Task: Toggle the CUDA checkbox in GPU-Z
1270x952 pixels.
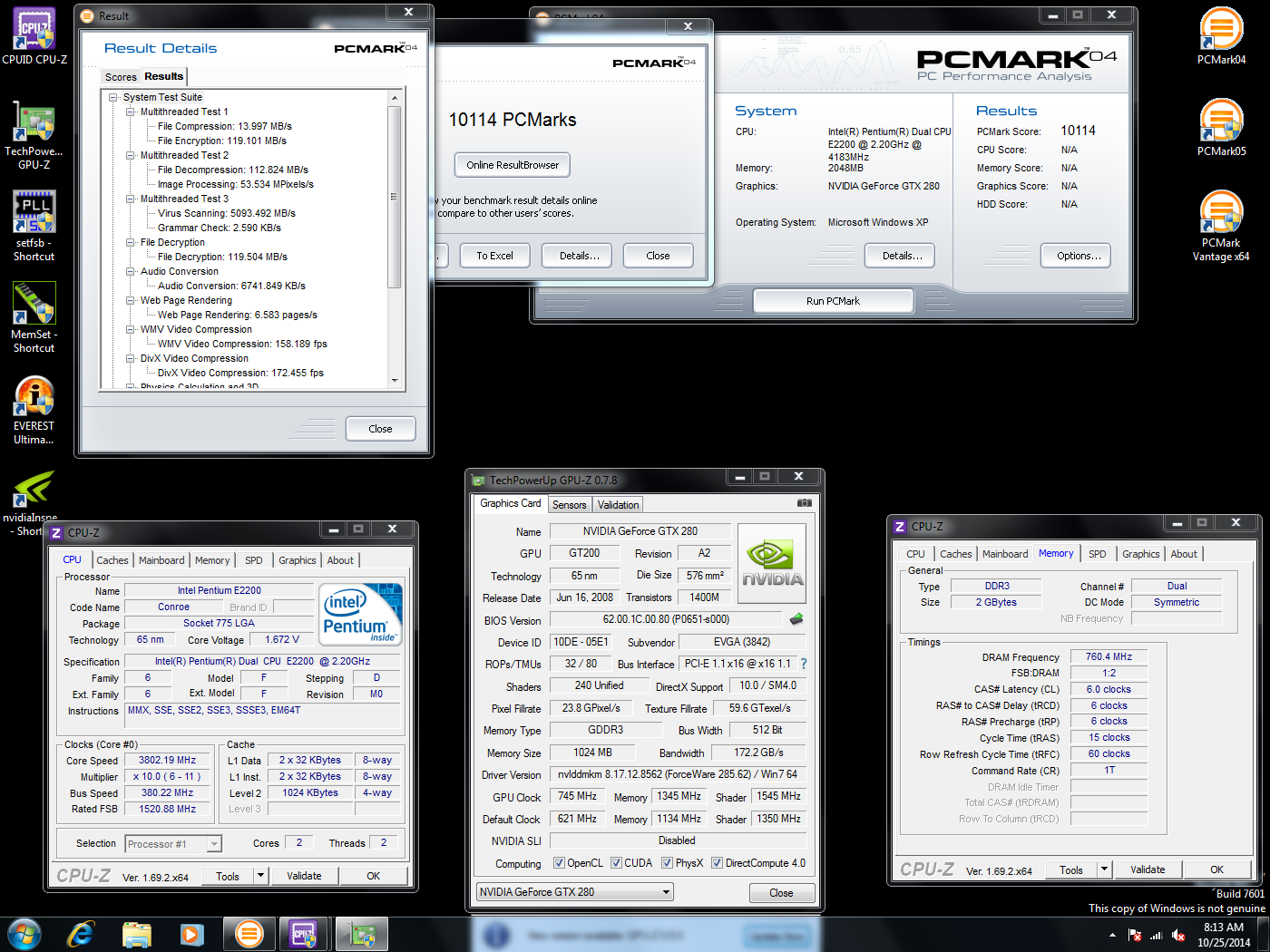Action: (616, 863)
